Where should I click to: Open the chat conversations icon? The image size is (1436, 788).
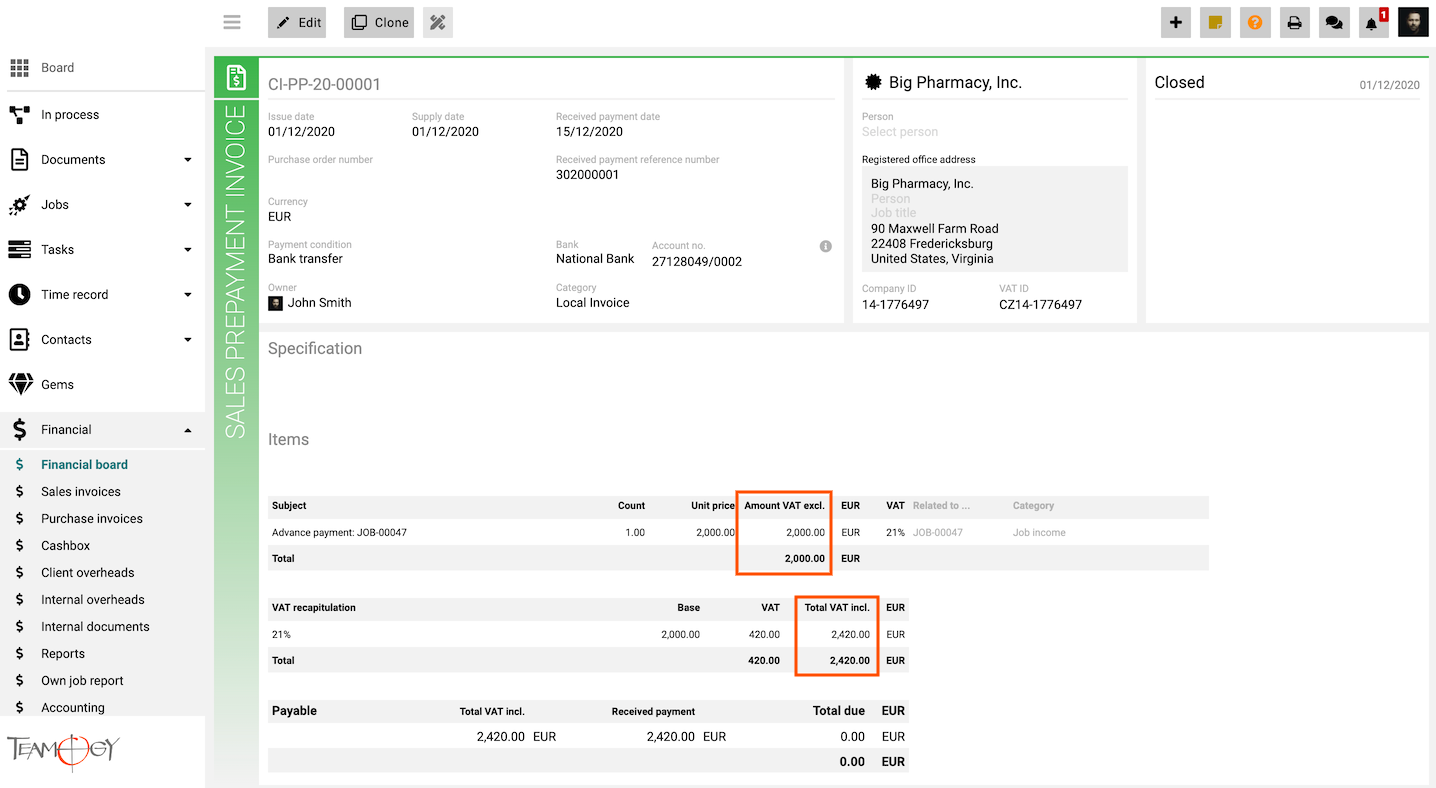click(1333, 22)
